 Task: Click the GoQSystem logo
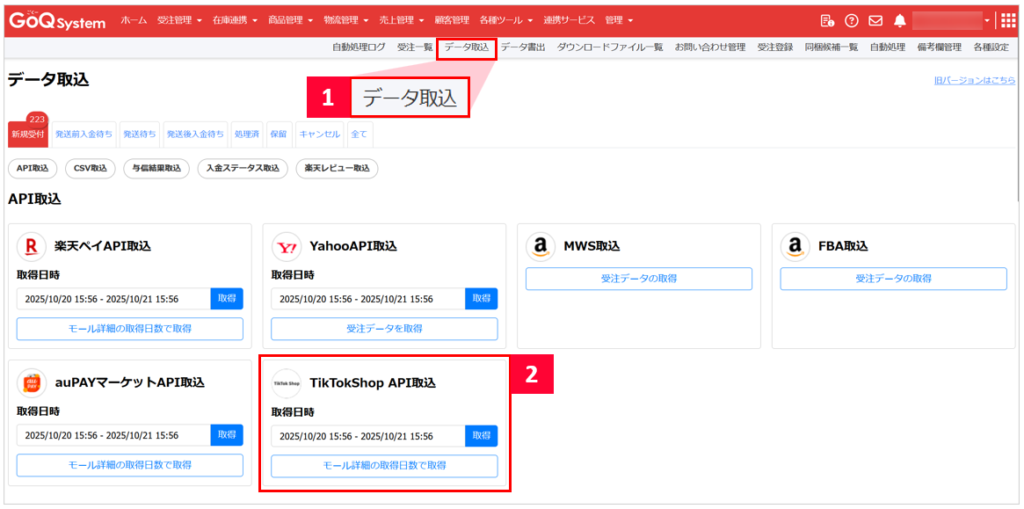57,21
